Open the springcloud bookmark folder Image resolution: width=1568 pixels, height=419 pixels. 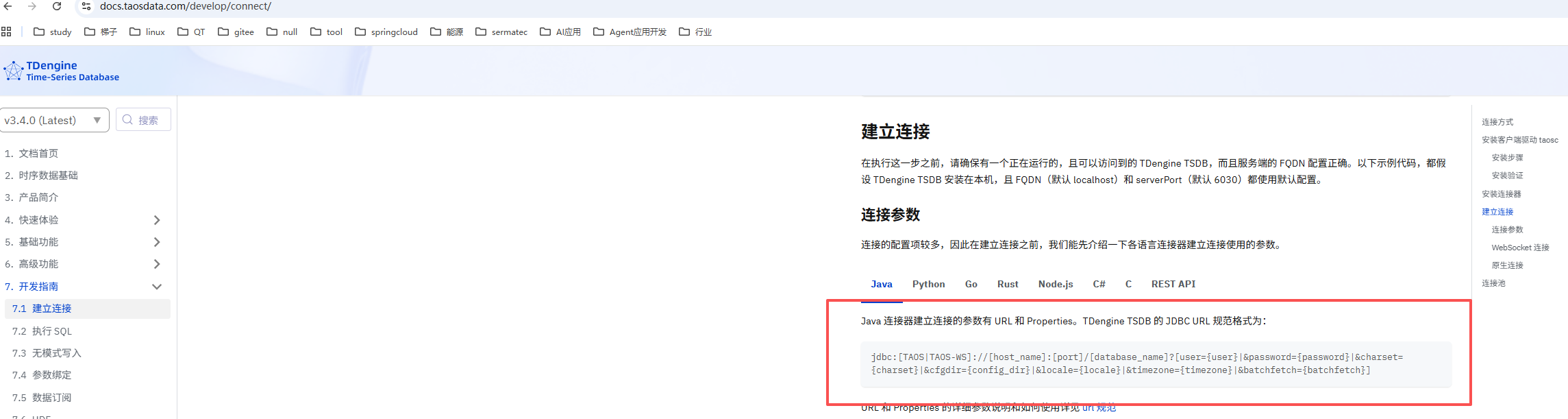[386, 32]
